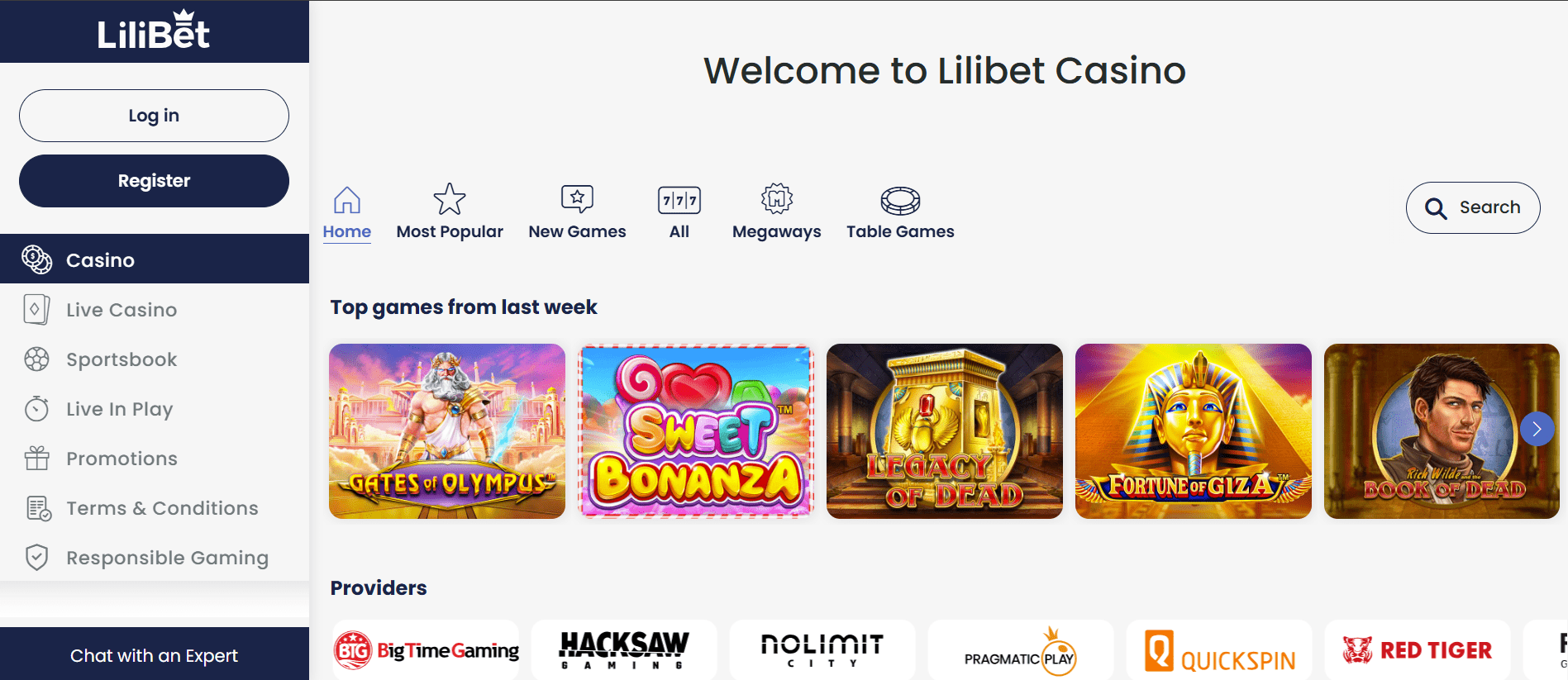This screenshot has width=1568, height=680.
Task: Click the Search field
Action: 1473,207
